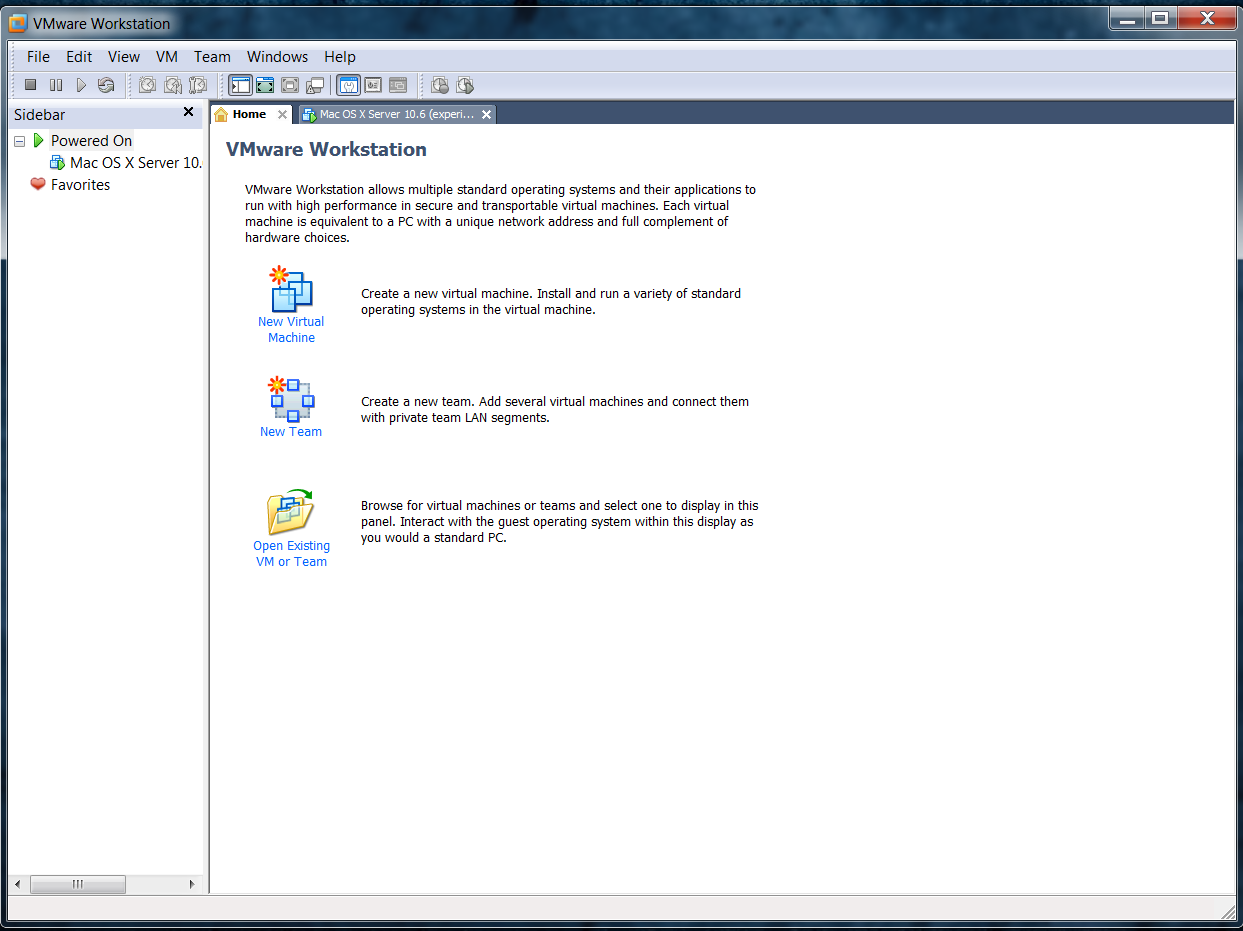Click the VMware Workstation title bar icon

point(17,23)
